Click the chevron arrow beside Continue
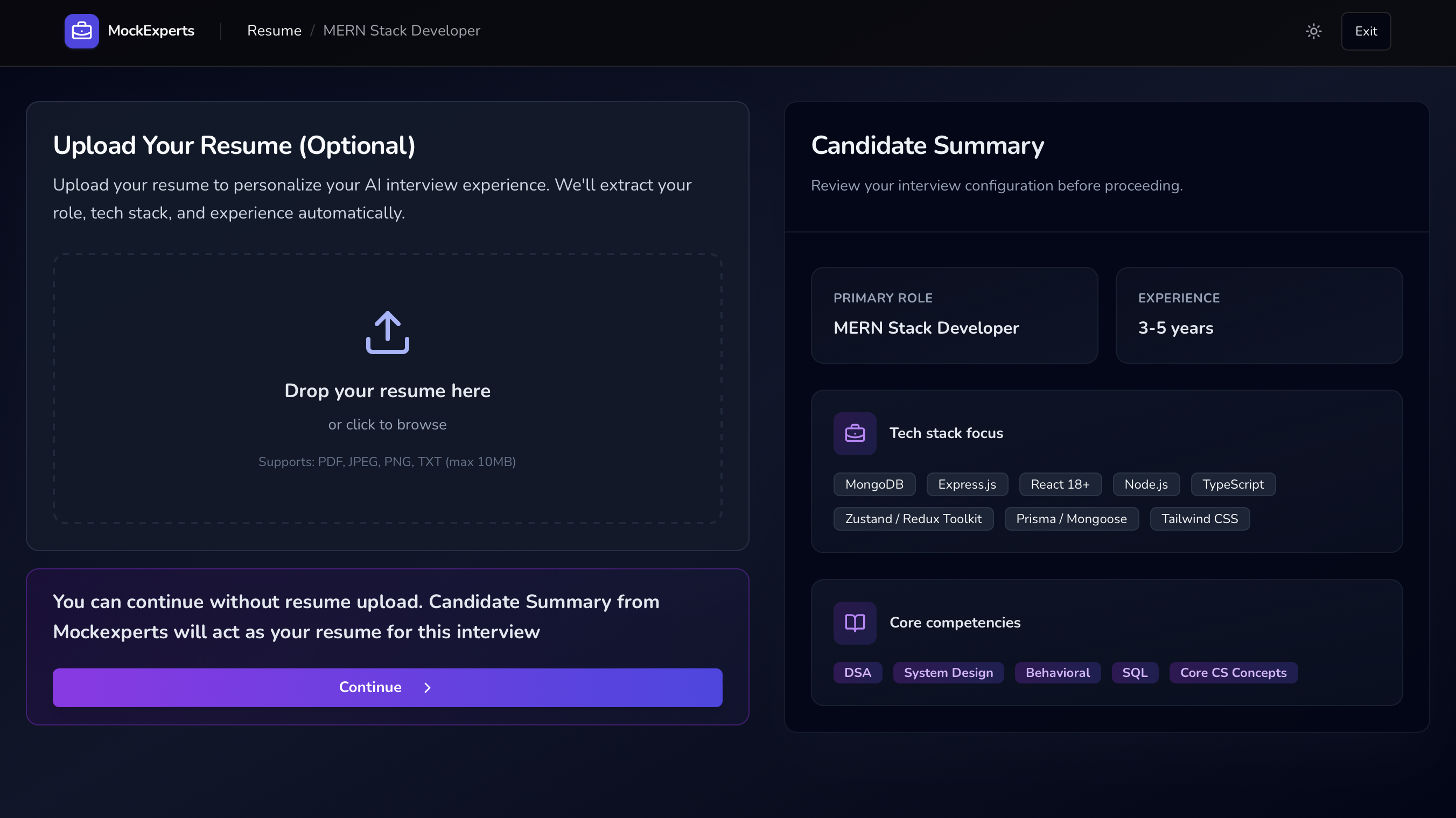Viewport: 1456px width, 818px height. (x=428, y=688)
